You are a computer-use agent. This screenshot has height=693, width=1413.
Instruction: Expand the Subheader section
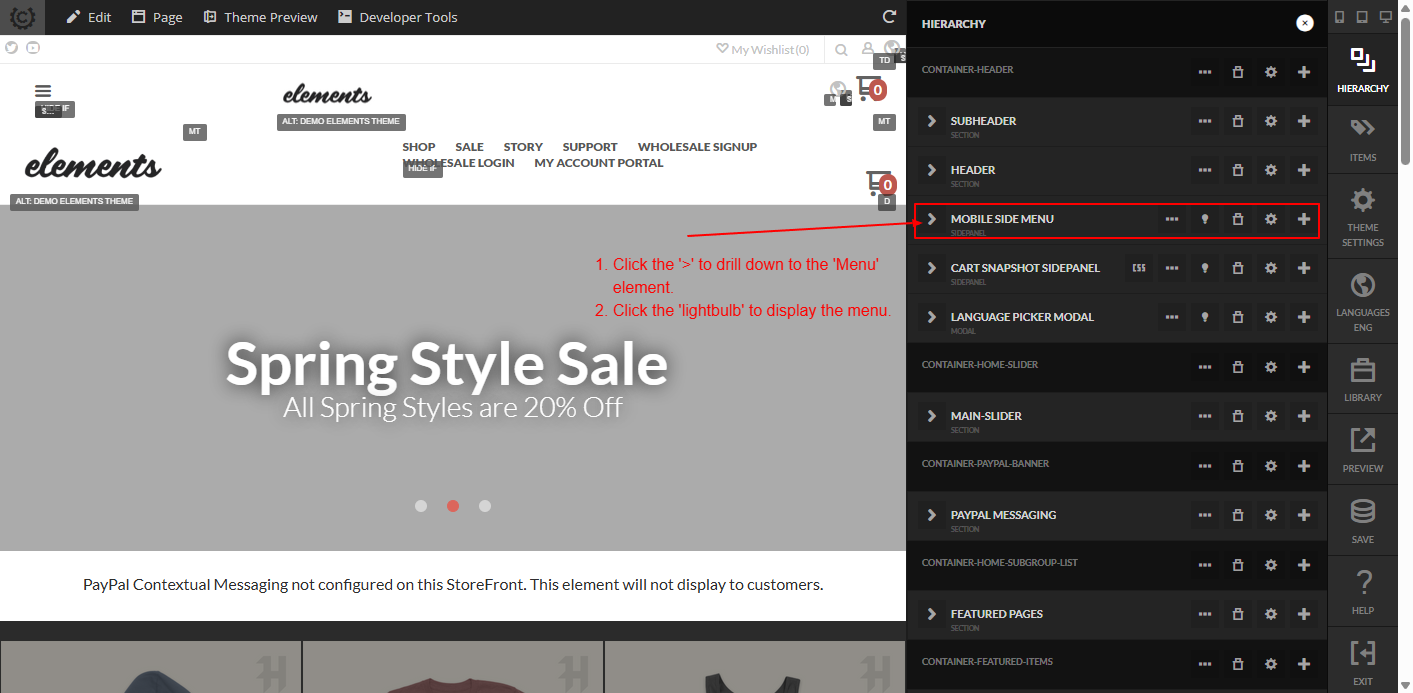pos(932,121)
